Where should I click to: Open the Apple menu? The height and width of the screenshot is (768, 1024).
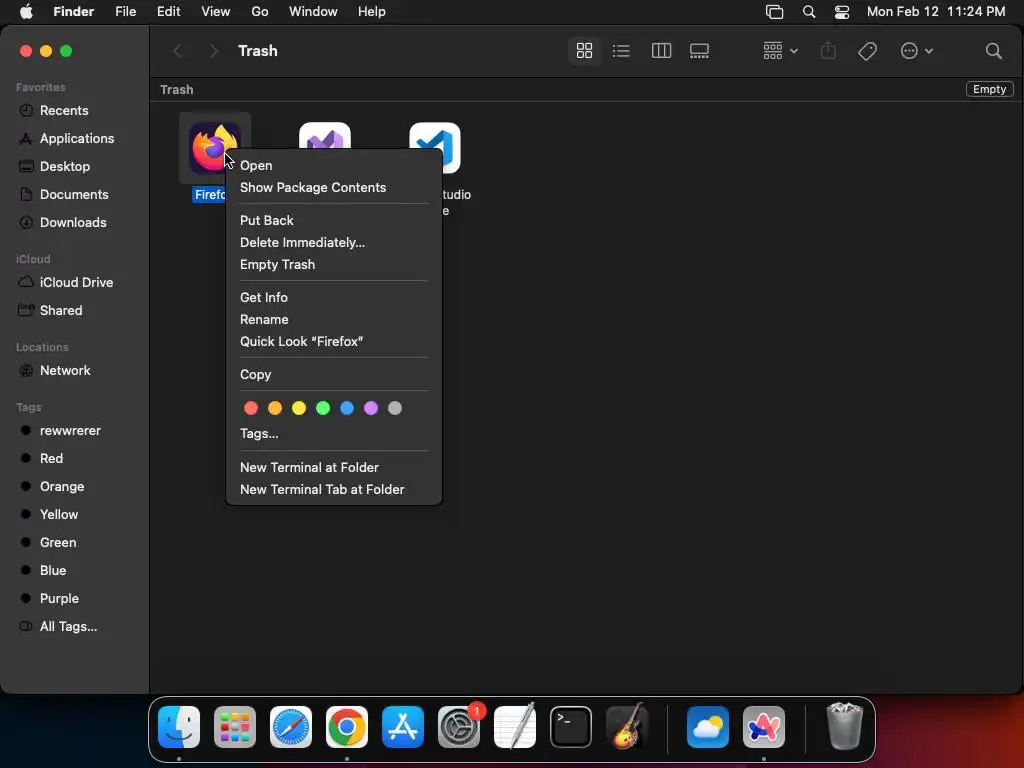pyautogui.click(x=26, y=12)
